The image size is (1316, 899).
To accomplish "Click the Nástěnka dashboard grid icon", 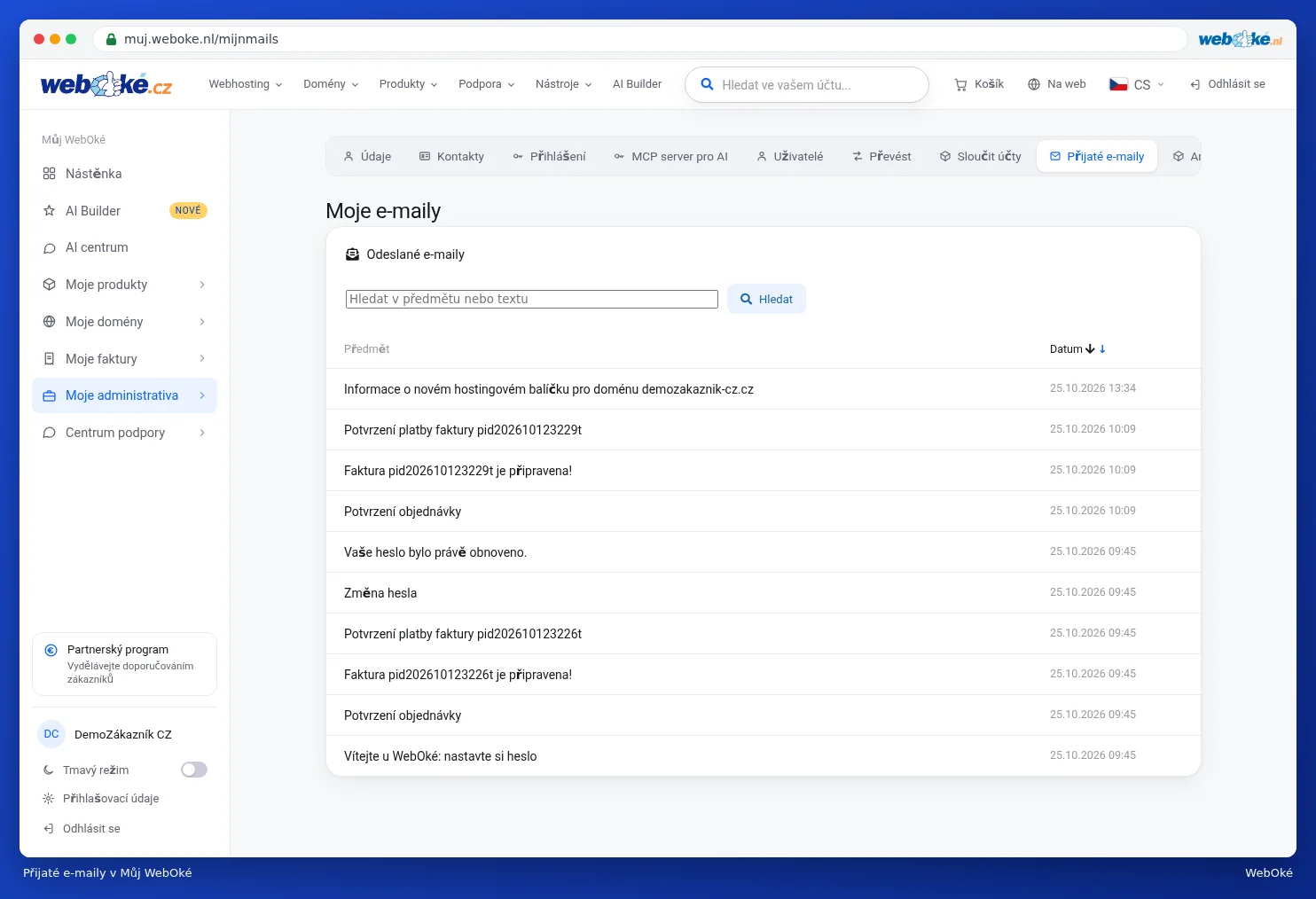I will 50,174.
